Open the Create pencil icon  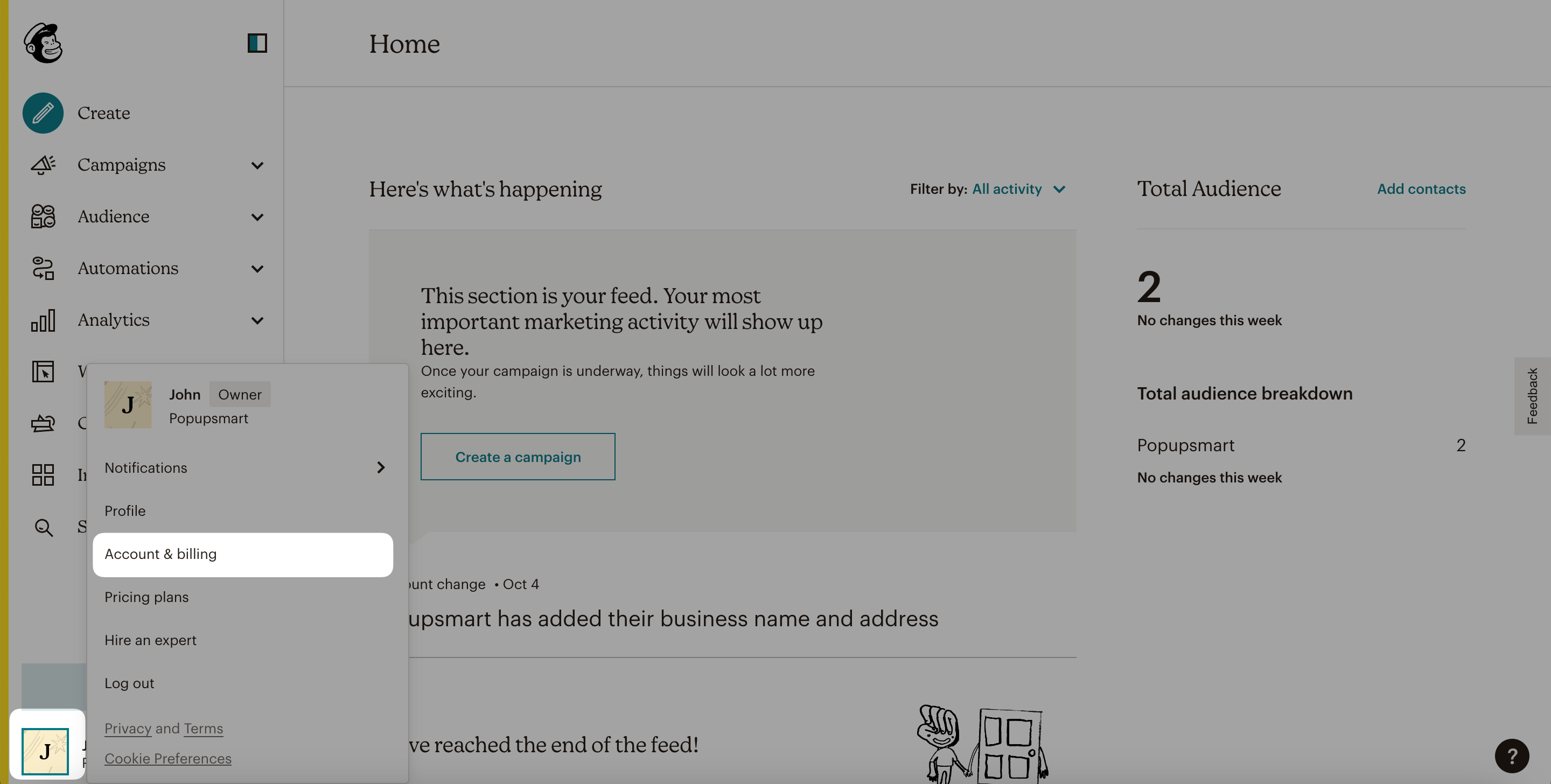(42, 113)
